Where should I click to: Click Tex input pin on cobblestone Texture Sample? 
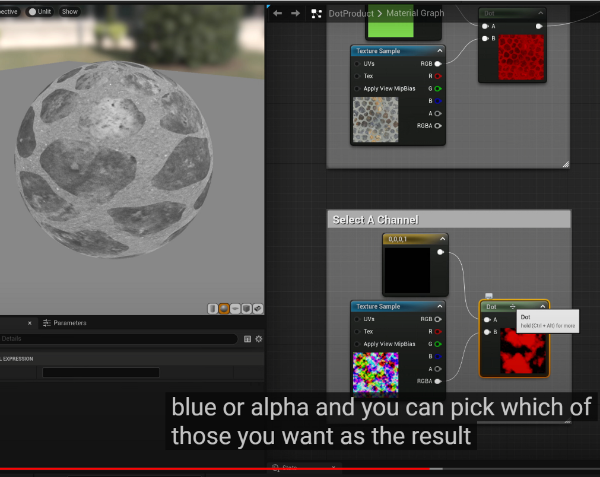tap(357, 76)
